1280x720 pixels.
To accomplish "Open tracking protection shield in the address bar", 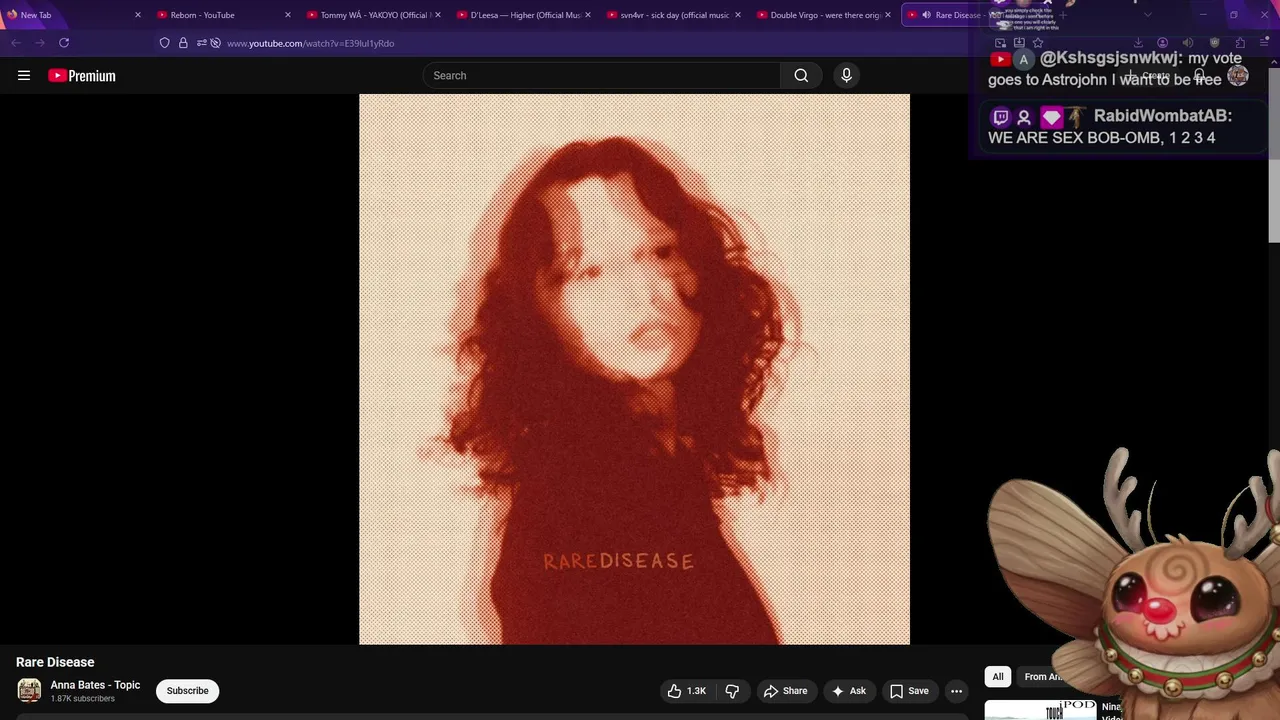I will [165, 43].
